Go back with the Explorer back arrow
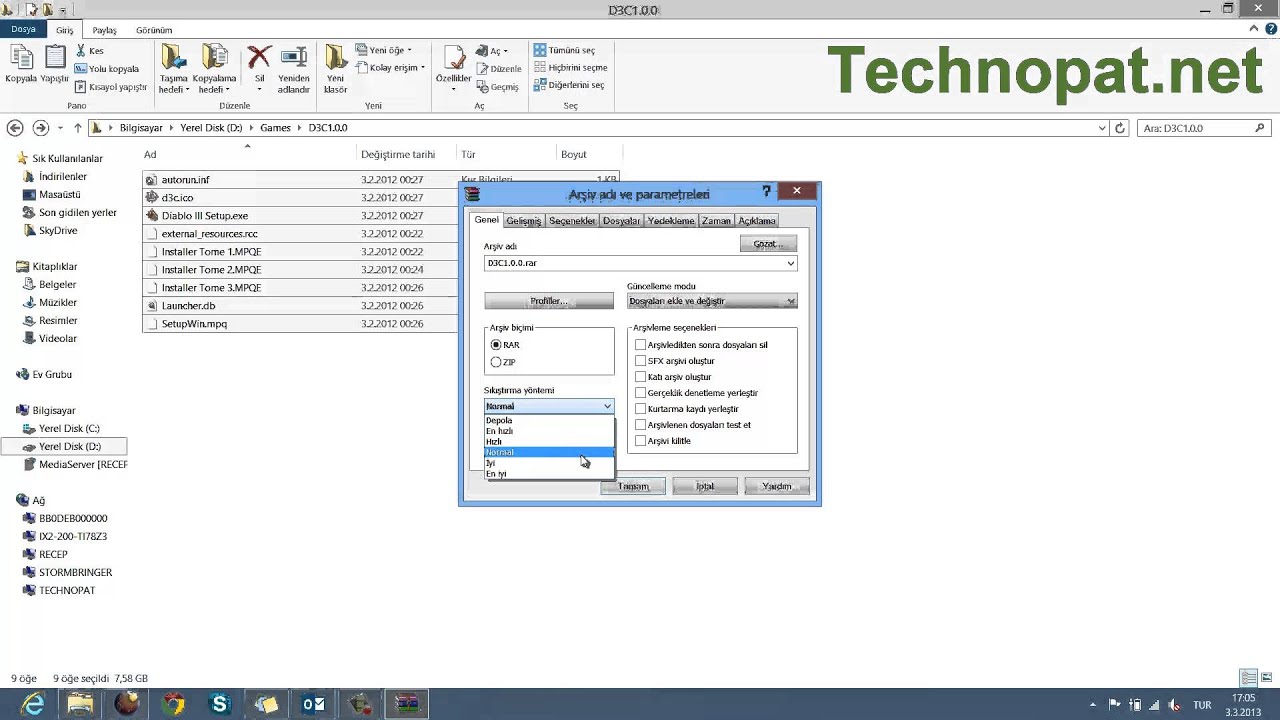The width and height of the screenshot is (1280, 720). click(x=15, y=128)
